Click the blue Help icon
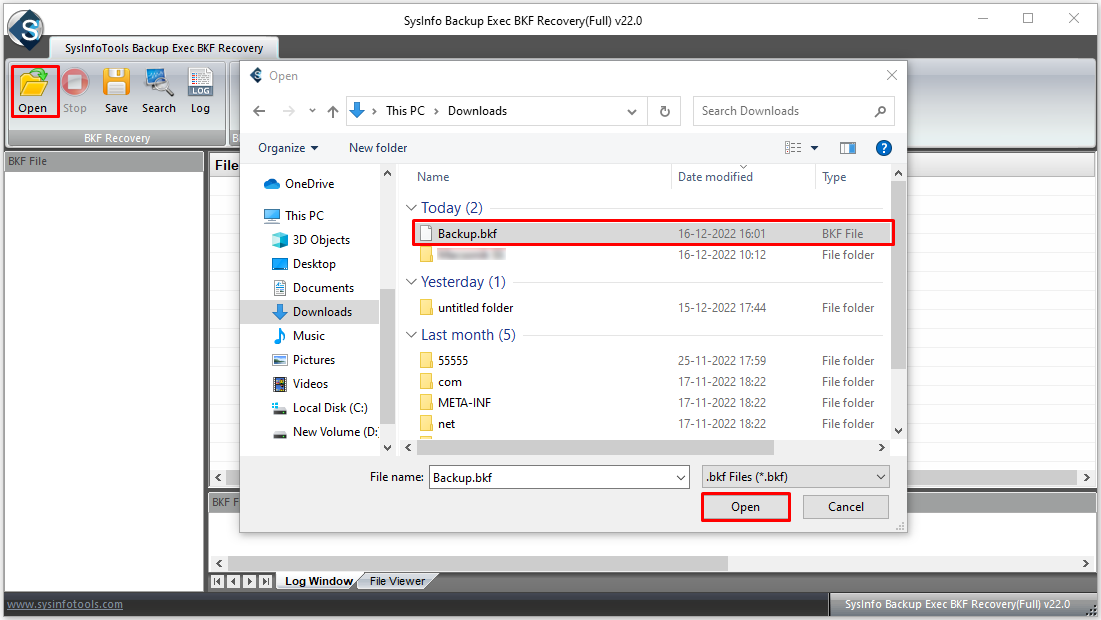Viewport: 1101px width, 620px height. click(x=883, y=147)
